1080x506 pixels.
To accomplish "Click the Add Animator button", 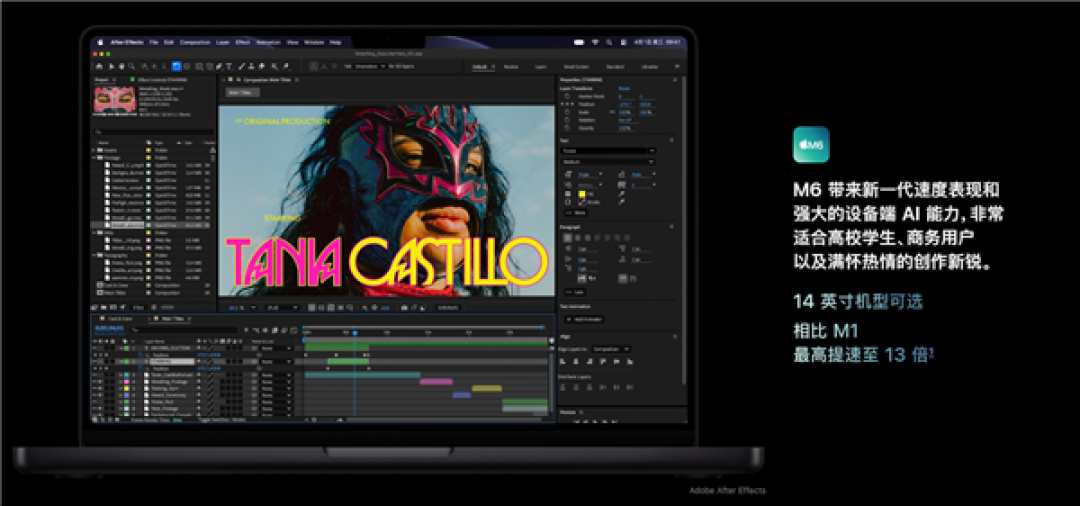I will 584,319.
